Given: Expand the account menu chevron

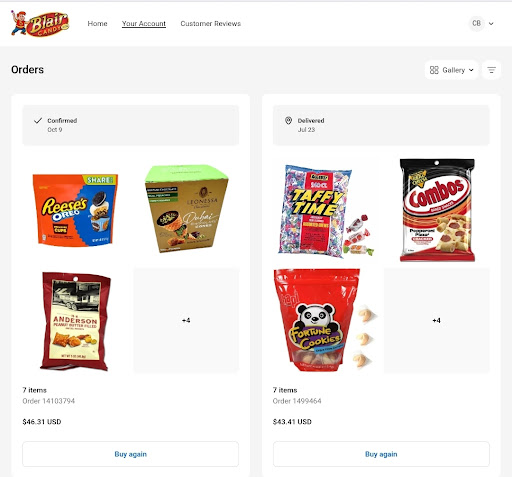Looking at the screenshot, I should 491,24.
